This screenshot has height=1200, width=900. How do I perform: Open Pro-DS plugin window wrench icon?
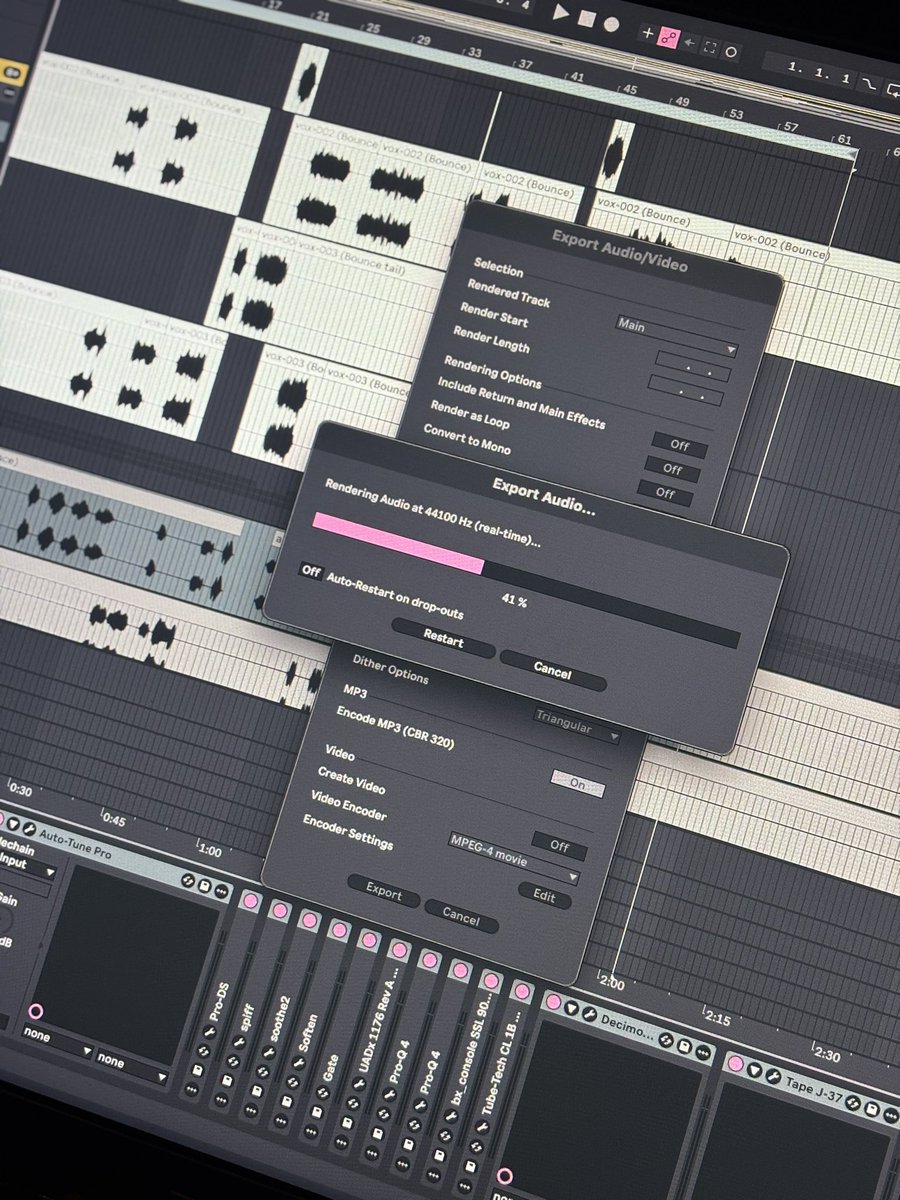(x=209, y=1031)
